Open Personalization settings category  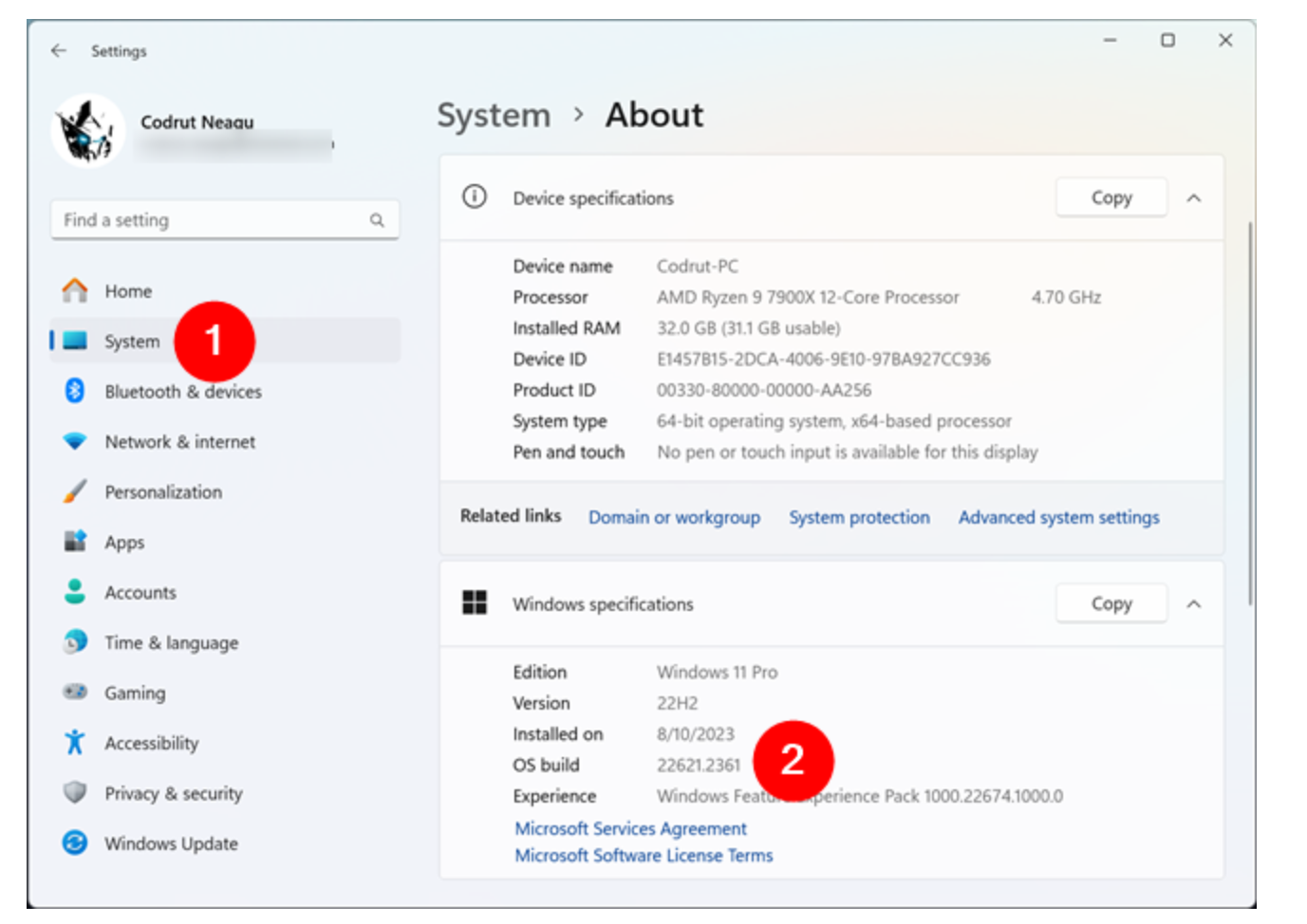[x=225, y=491]
